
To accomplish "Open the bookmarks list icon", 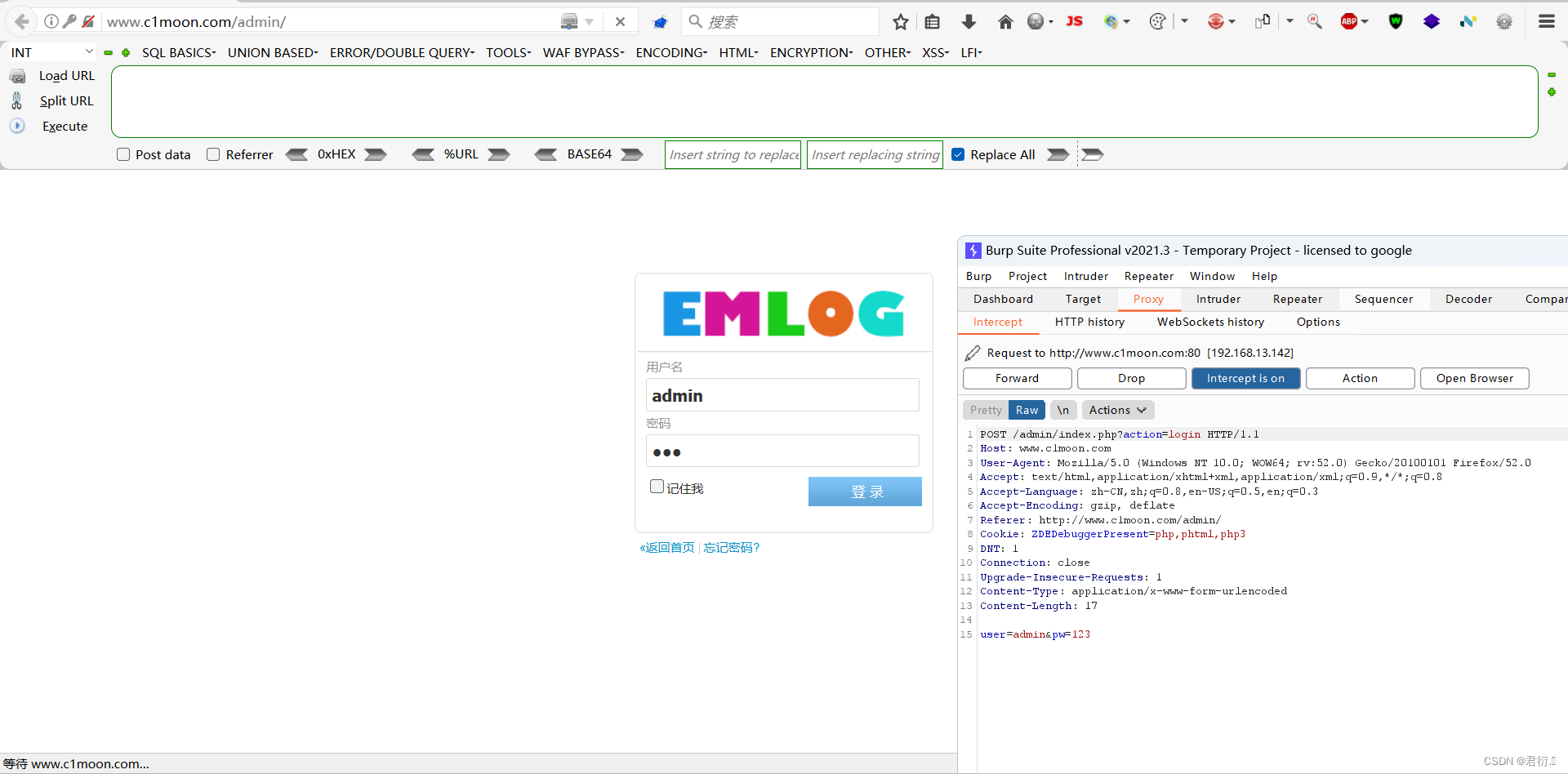I will click(932, 22).
